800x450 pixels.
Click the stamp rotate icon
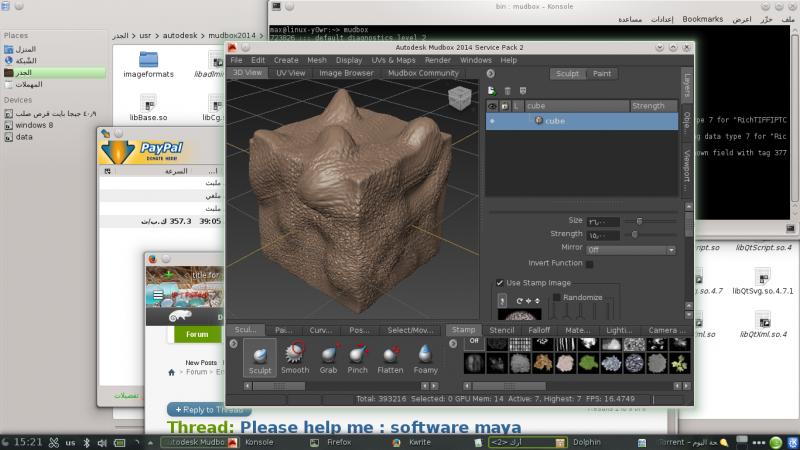(x=519, y=301)
